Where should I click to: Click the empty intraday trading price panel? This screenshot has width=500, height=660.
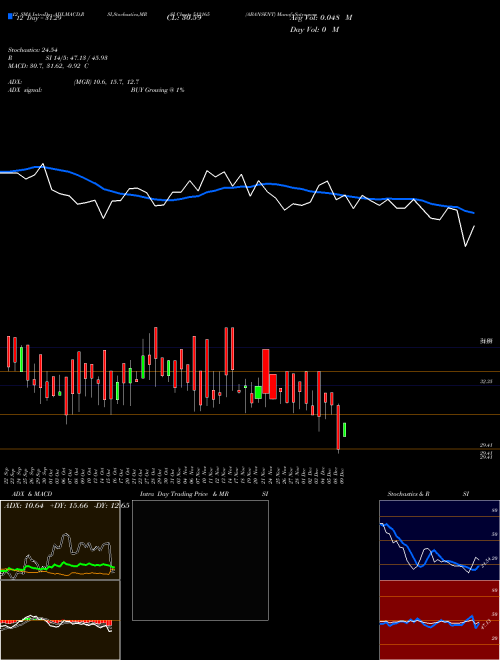click(200, 560)
